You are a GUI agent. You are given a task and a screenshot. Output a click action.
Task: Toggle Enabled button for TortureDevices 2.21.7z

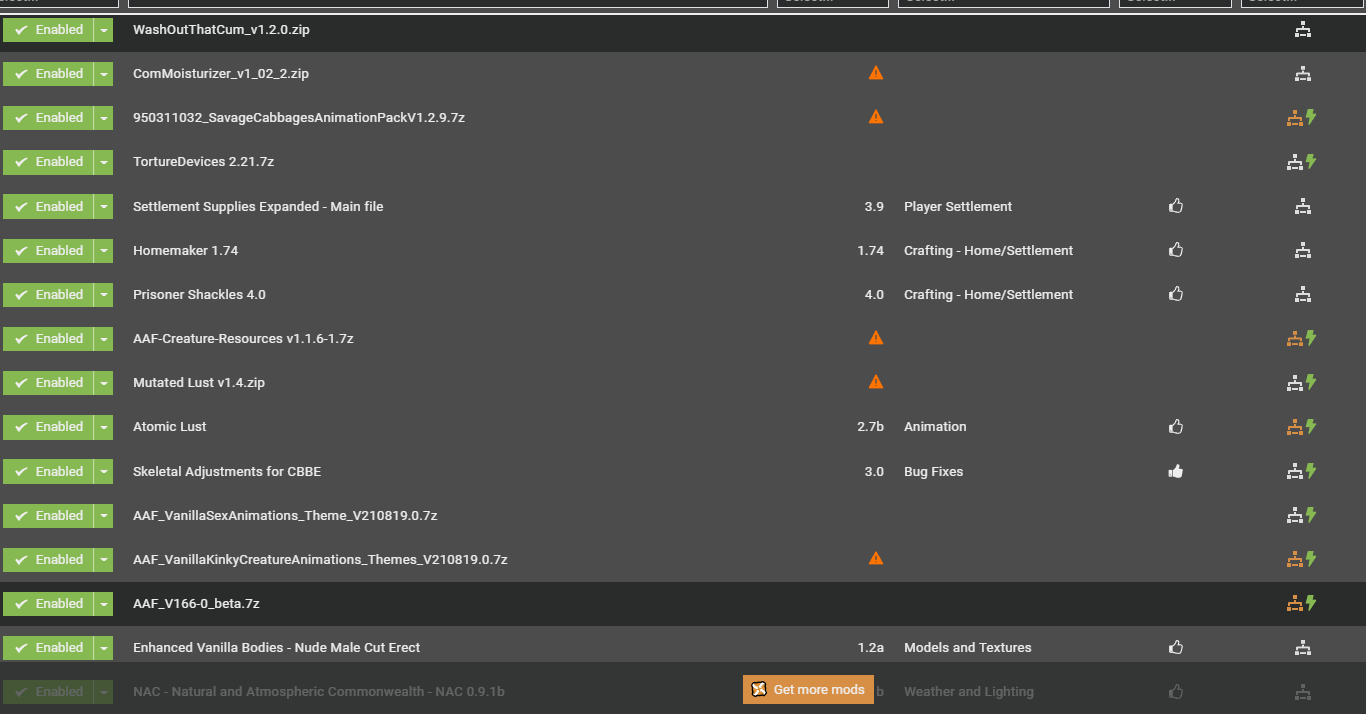[x=48, y=162]
